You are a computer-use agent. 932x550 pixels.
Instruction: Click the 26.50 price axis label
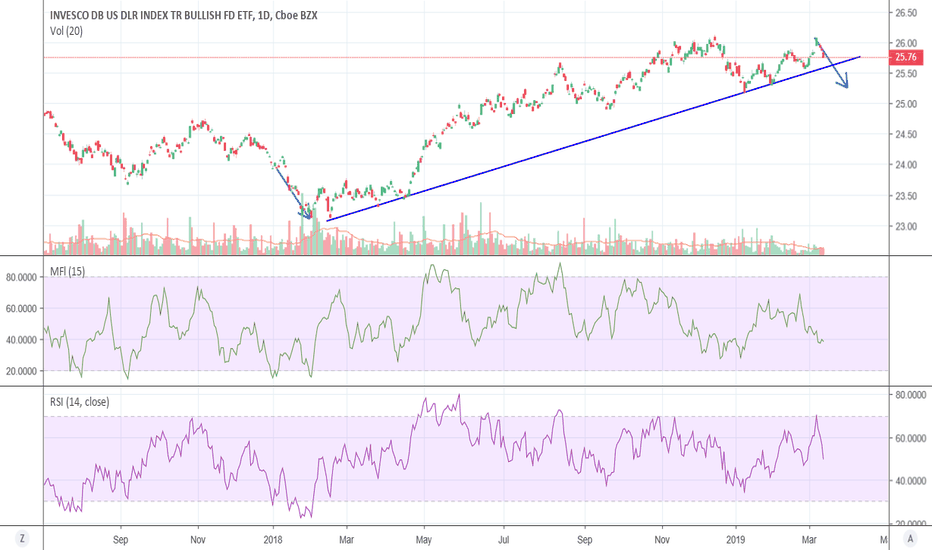tap(906, 13)
